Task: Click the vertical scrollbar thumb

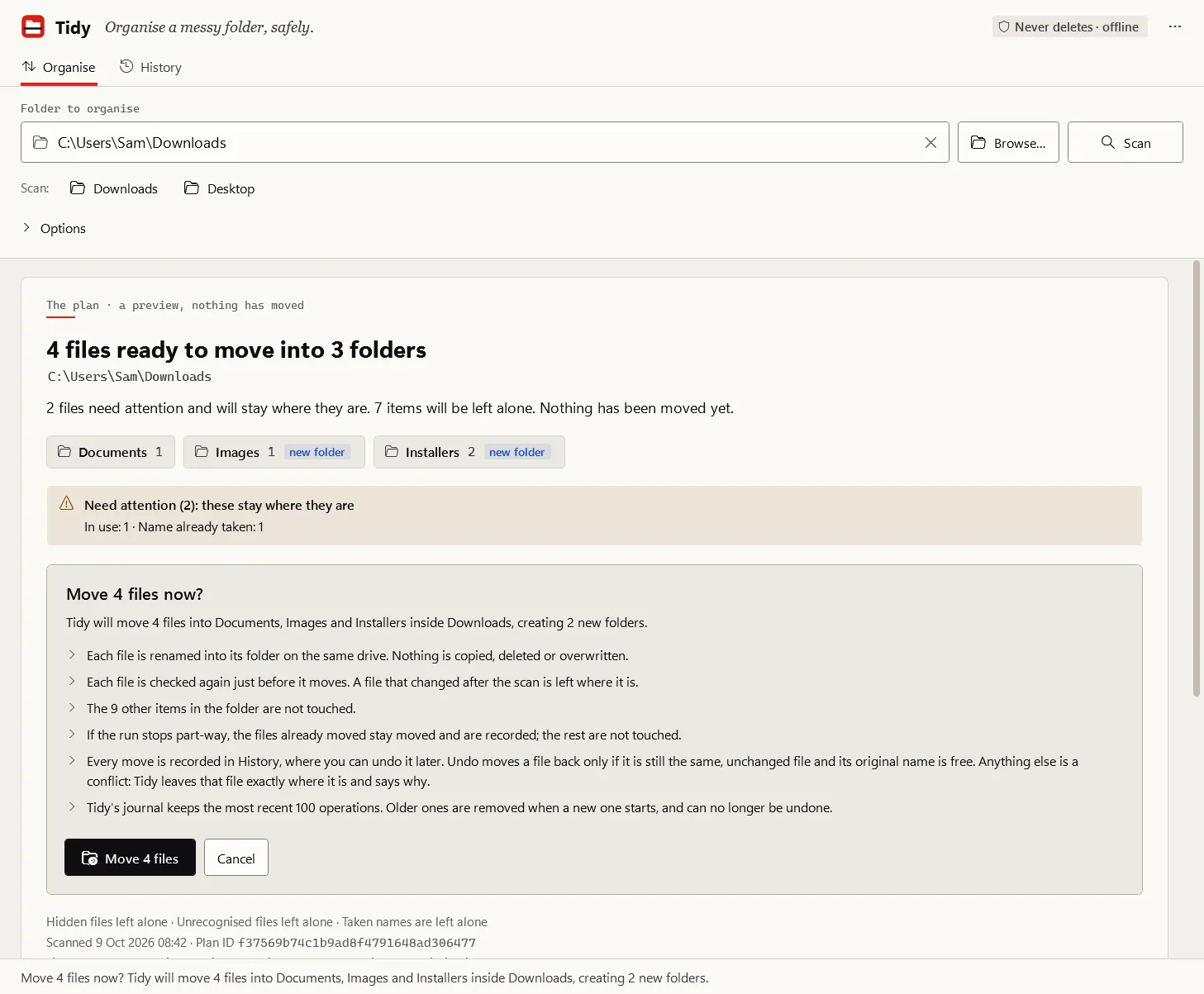Action: [x=1196, y=479]
